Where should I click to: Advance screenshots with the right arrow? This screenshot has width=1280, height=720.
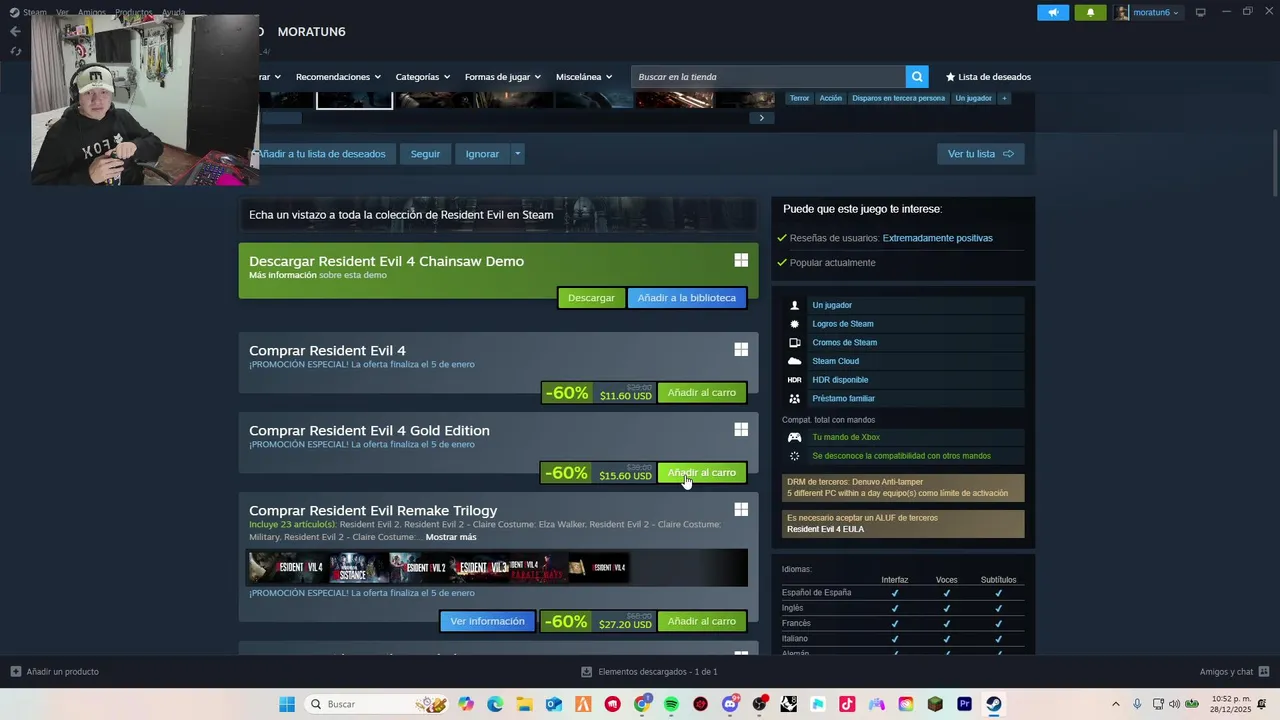761,118
